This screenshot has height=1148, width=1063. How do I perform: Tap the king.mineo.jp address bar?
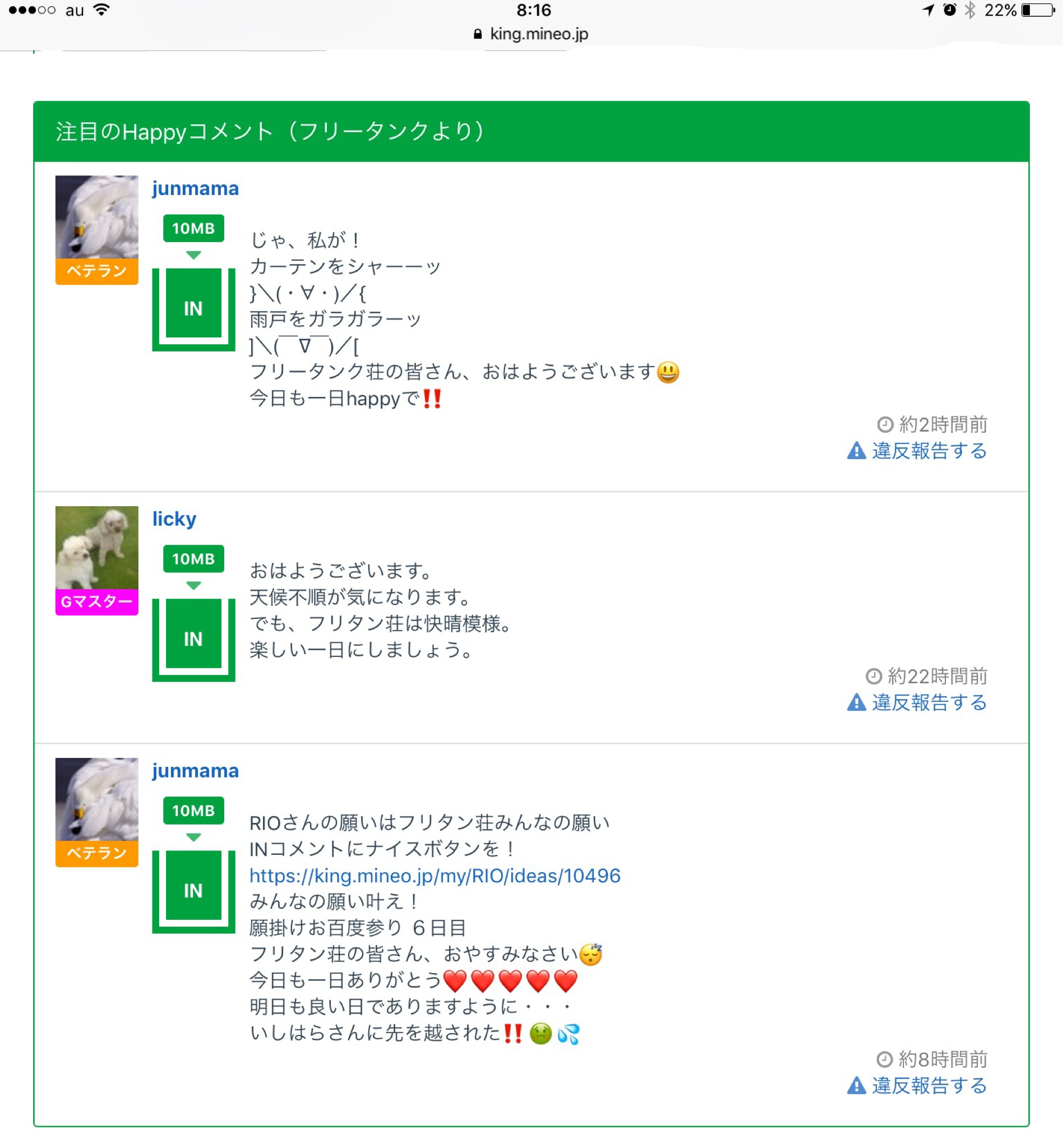pyautogui.click(x=531, y=34)
